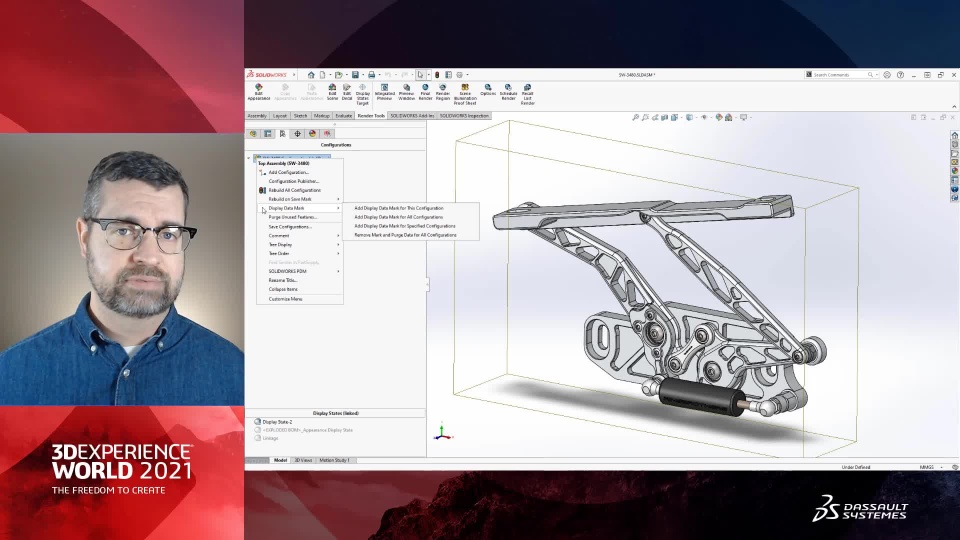
Task: Open the Open-file dropdown arrow
Action: (346, 75)
